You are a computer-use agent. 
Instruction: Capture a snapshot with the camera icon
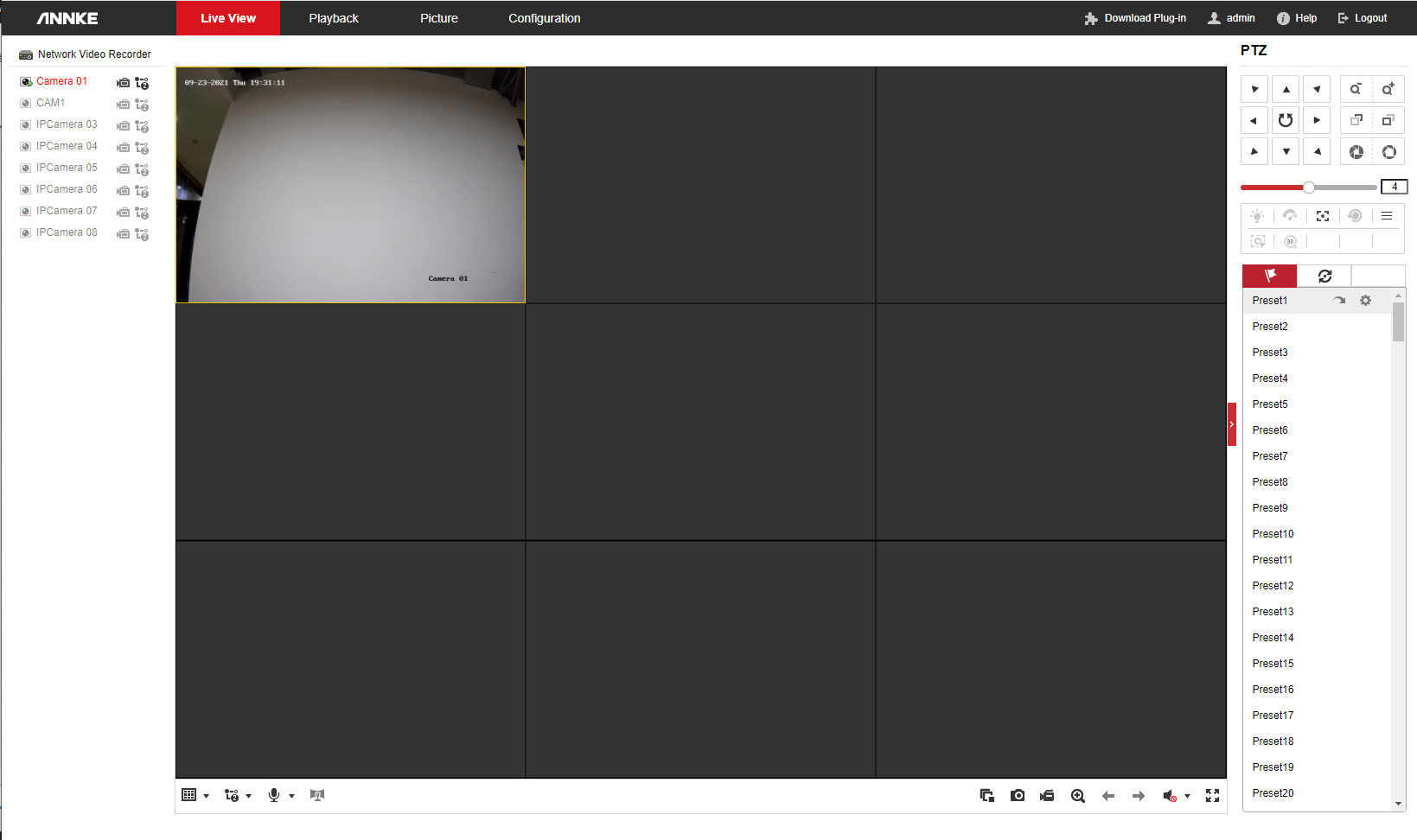click(1018, 795)
